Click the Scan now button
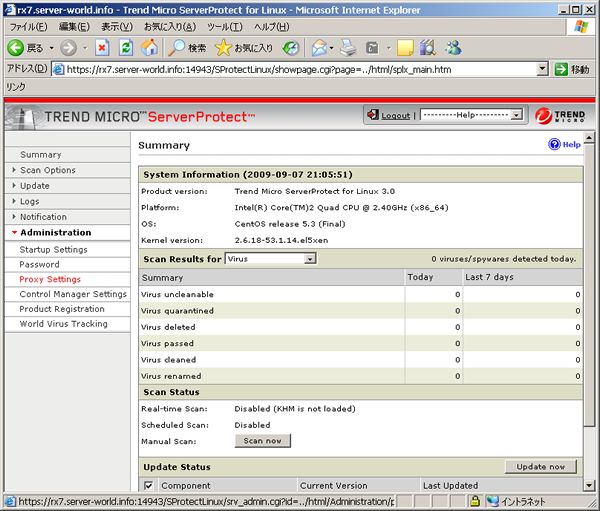The height and width of the screenshot is (511, 600). pos(262,441)
